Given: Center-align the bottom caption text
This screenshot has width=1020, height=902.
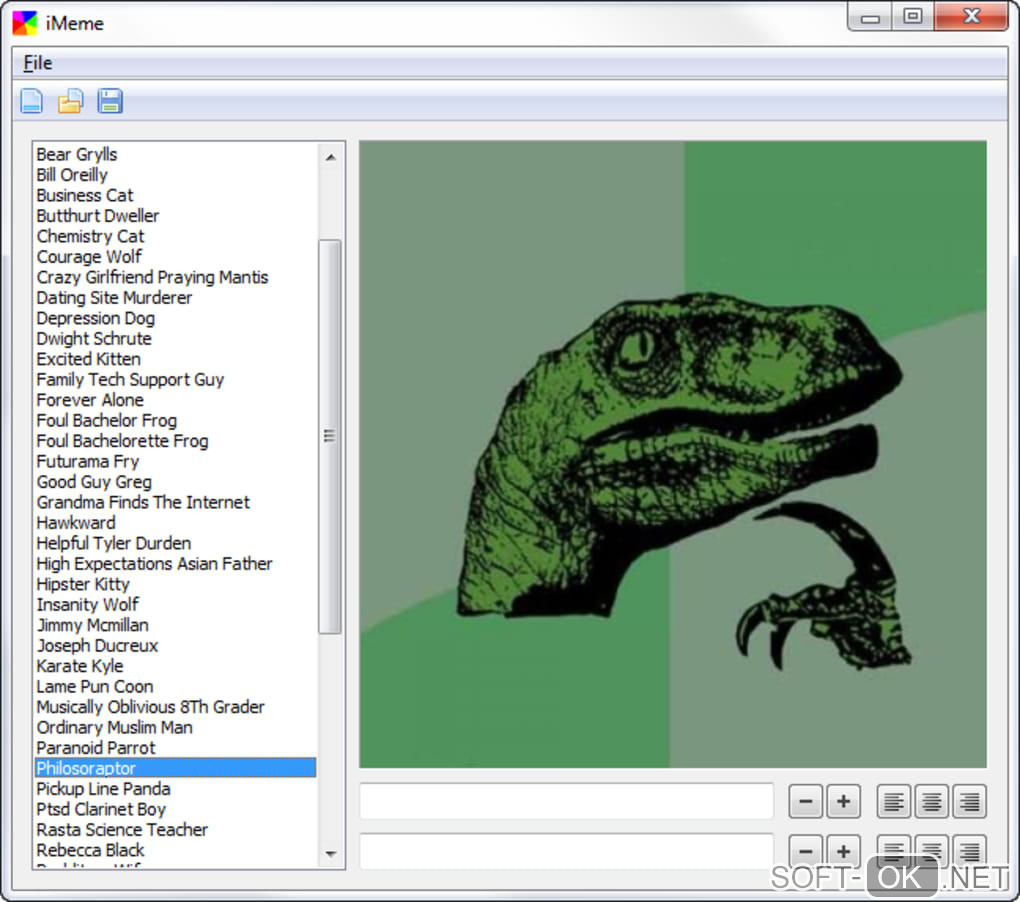Looking at the screenshot, I should (x=932, y=851).
